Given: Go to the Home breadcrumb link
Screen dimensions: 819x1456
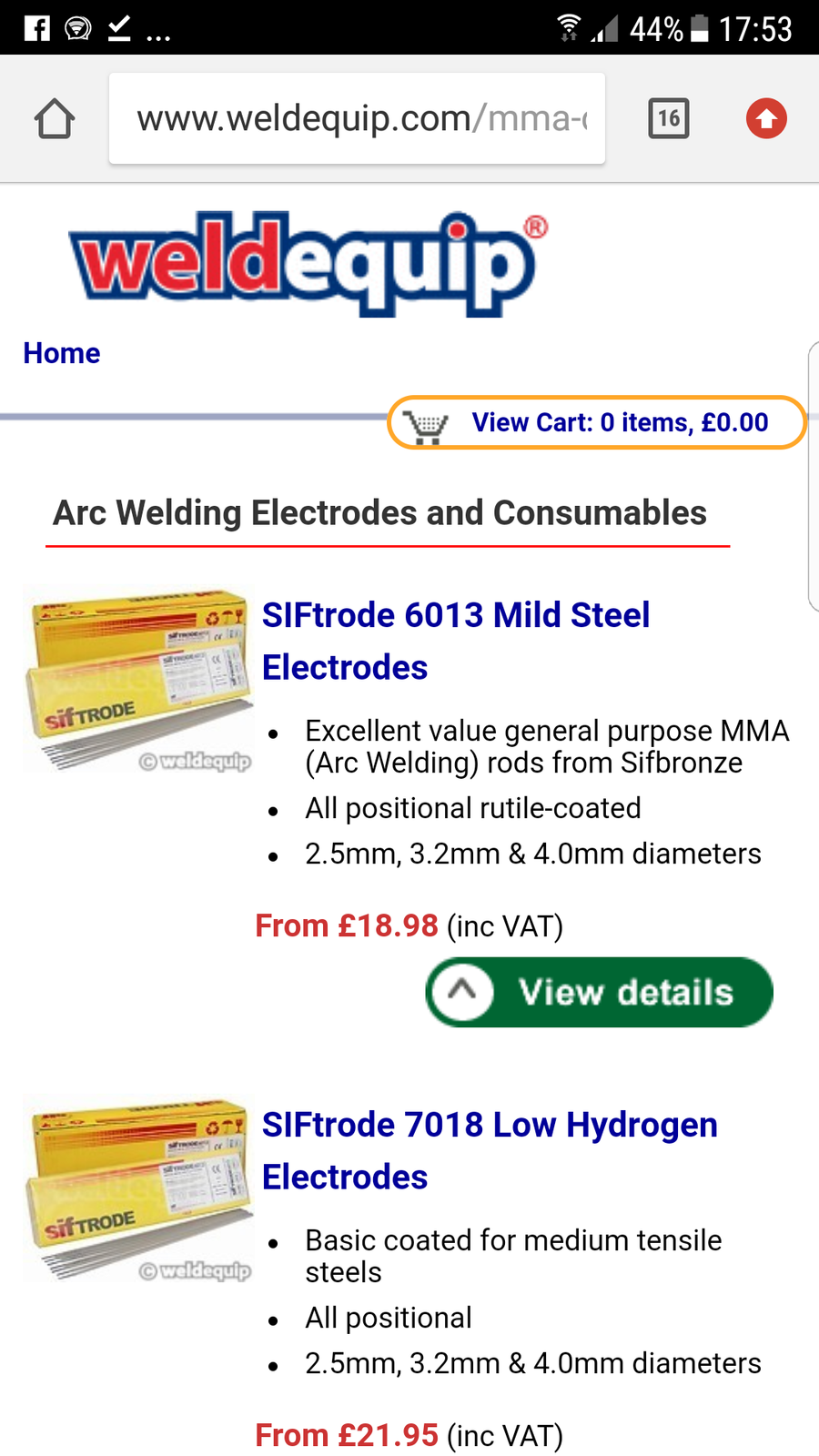Looking at the screenshot, I should [62, 353].
